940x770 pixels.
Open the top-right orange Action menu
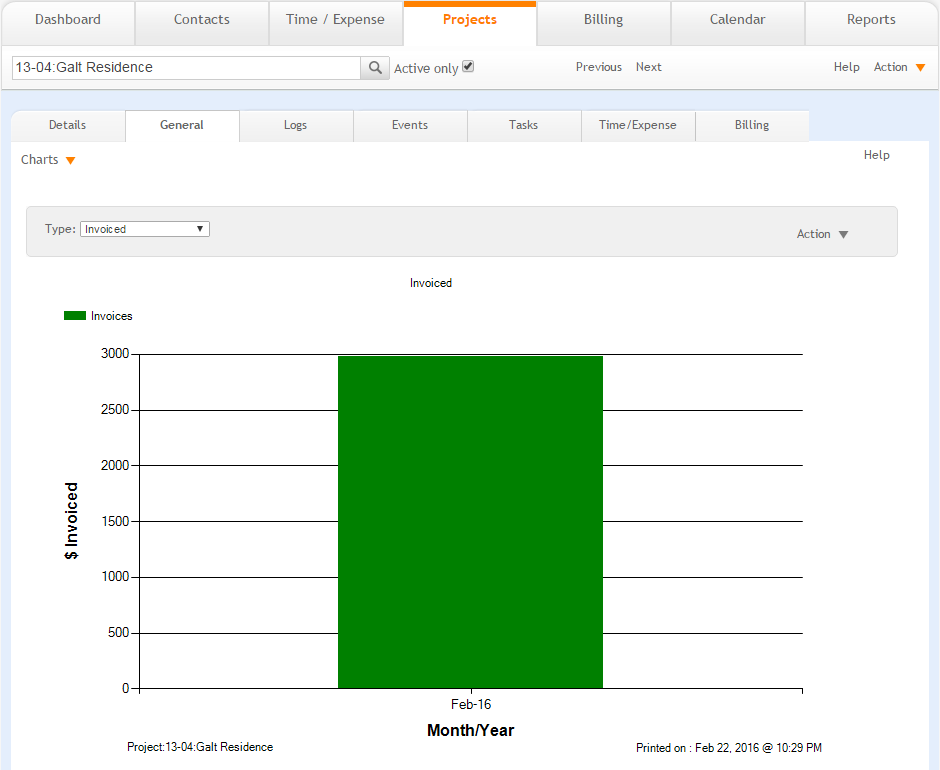click(899, 67)
